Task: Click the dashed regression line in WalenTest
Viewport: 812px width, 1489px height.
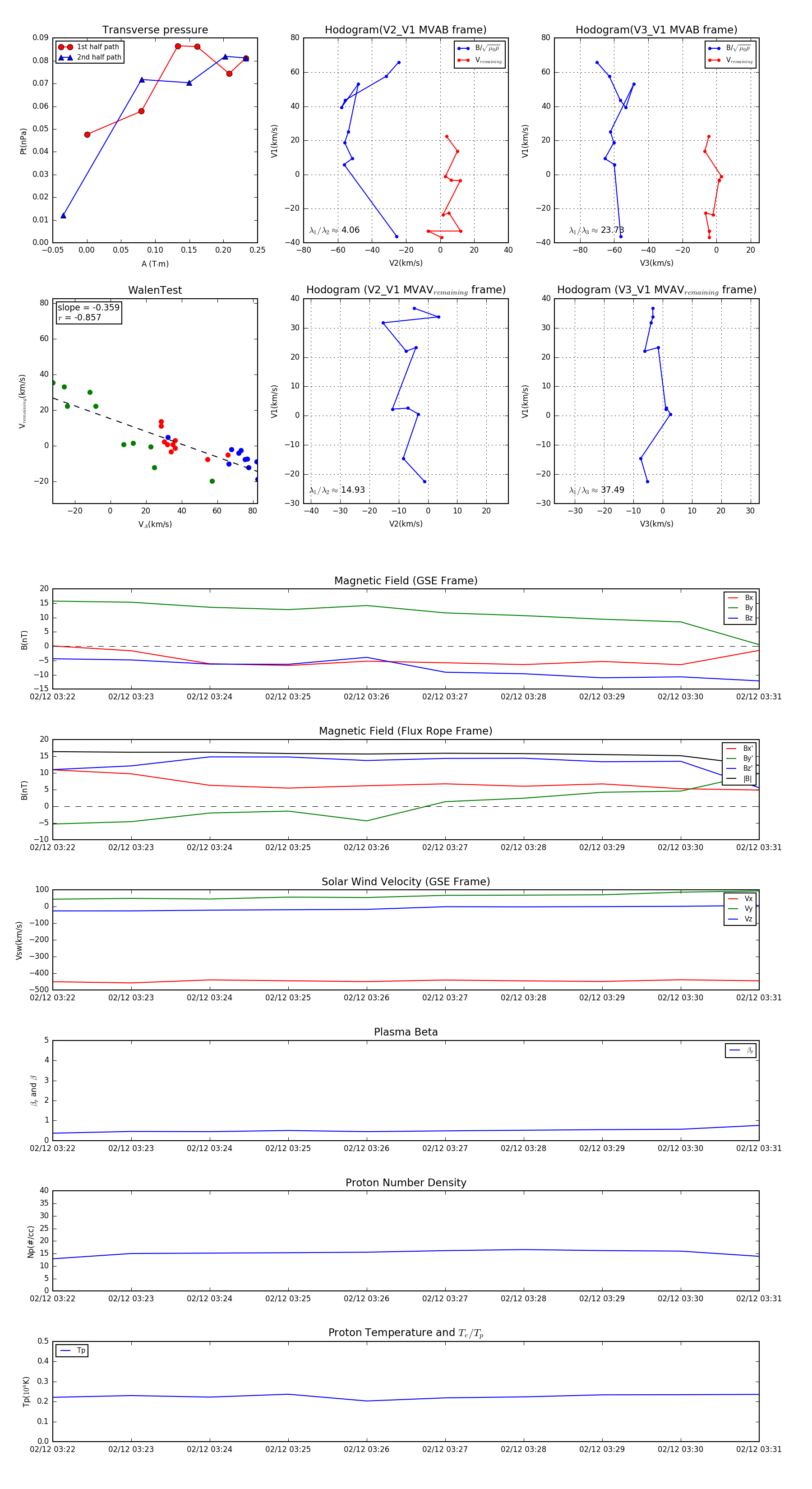Action: (155, 435)
